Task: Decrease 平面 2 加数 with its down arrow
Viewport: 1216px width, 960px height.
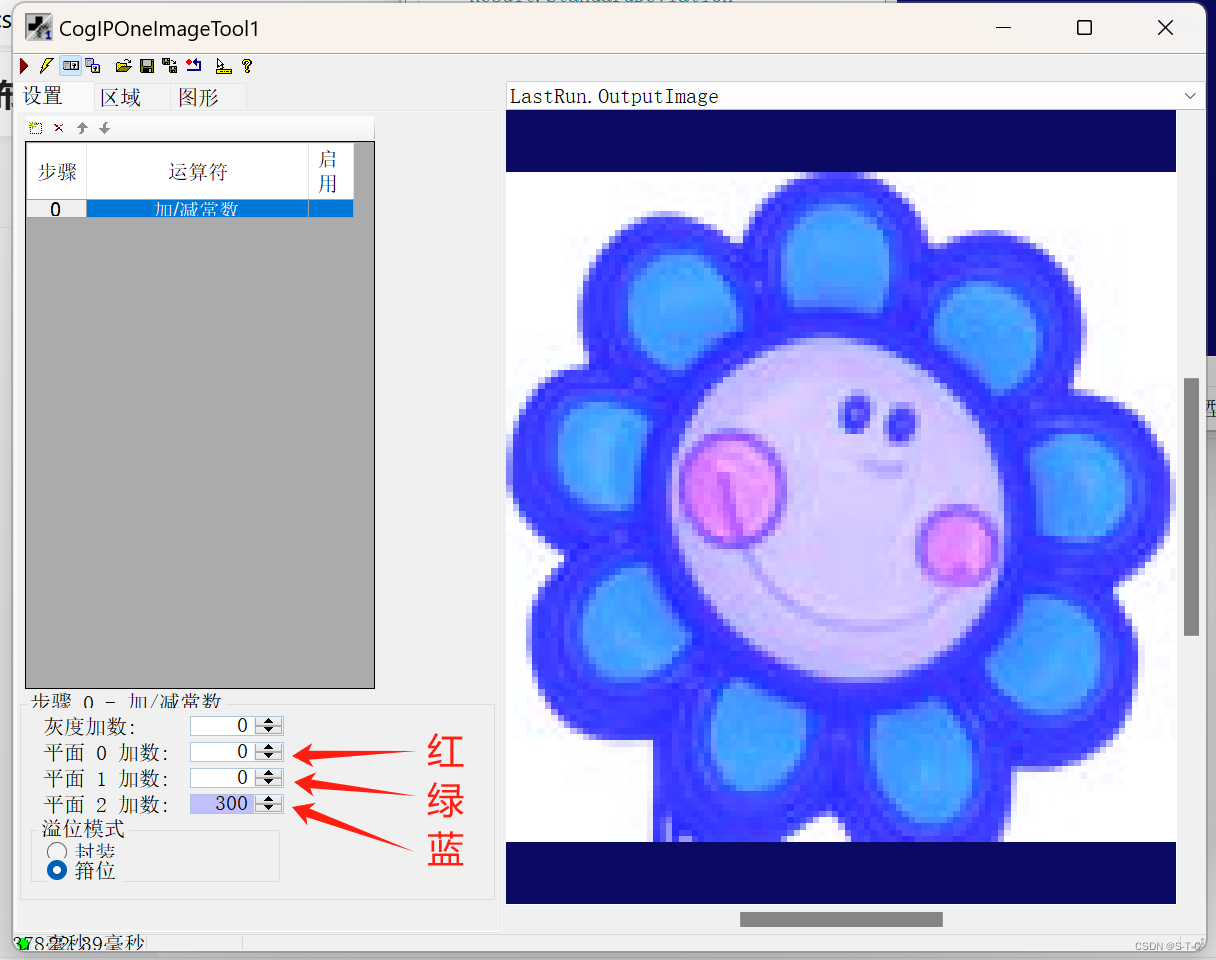Action: (x=269, y=809)
